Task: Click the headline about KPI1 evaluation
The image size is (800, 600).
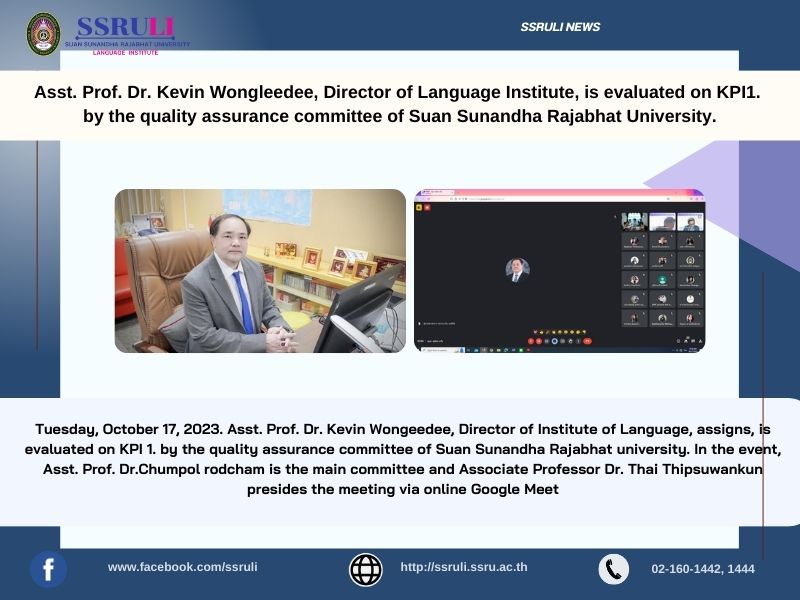Action: tap(399, 103)
